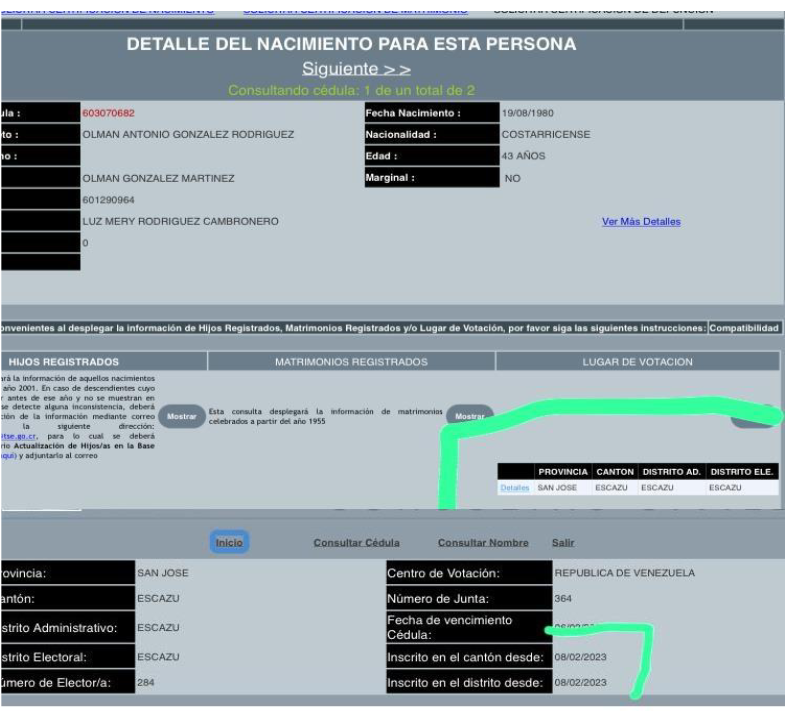Image resolution: width=791 pixels, height=711 pixels.
Task: Click DETALLE DEL NACIMIENTO PARA ESTA PERSONA heading
Action: (351, 44)
